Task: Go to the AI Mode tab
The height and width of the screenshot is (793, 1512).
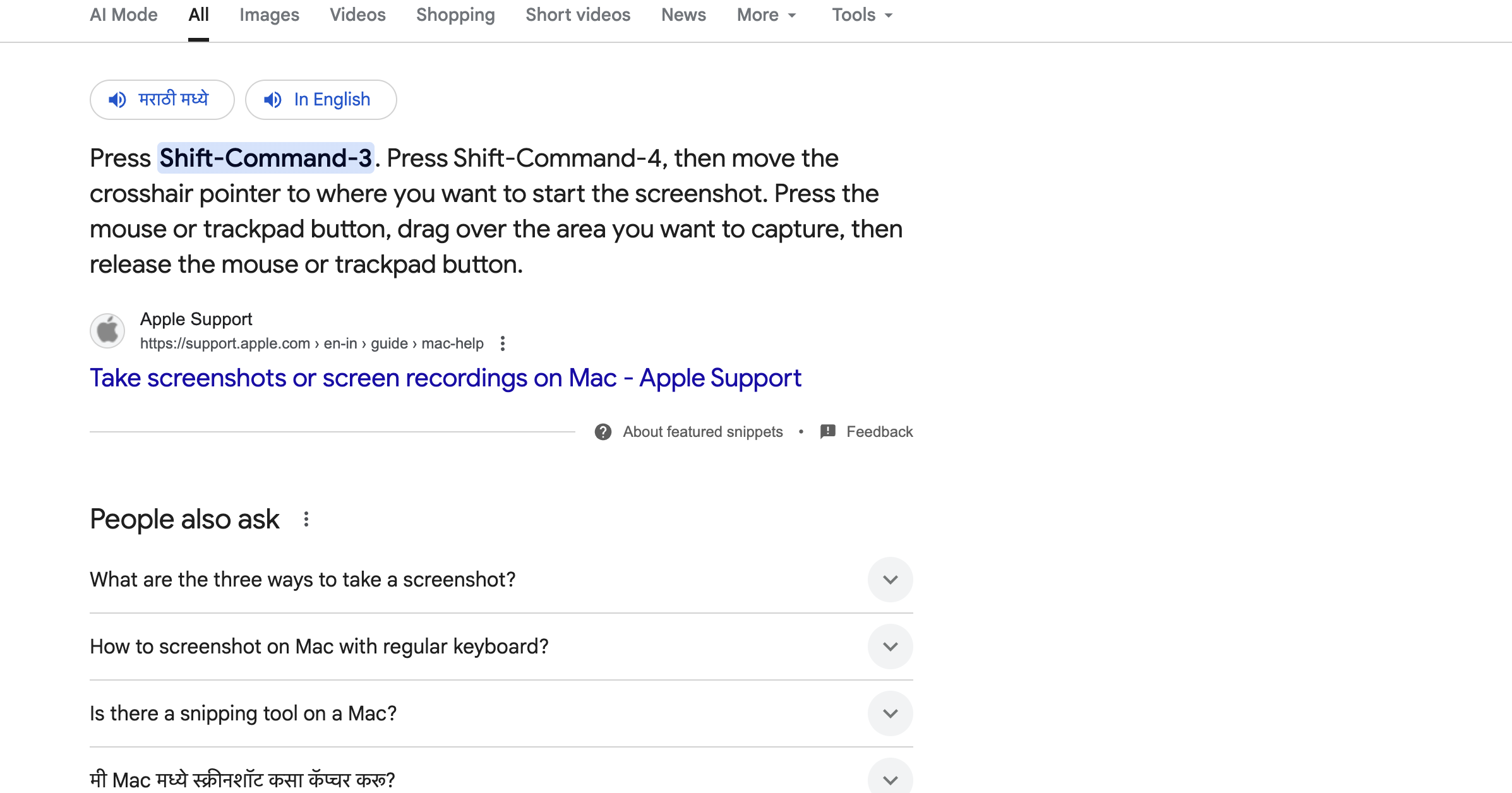Action: click(x=124, y=15)
